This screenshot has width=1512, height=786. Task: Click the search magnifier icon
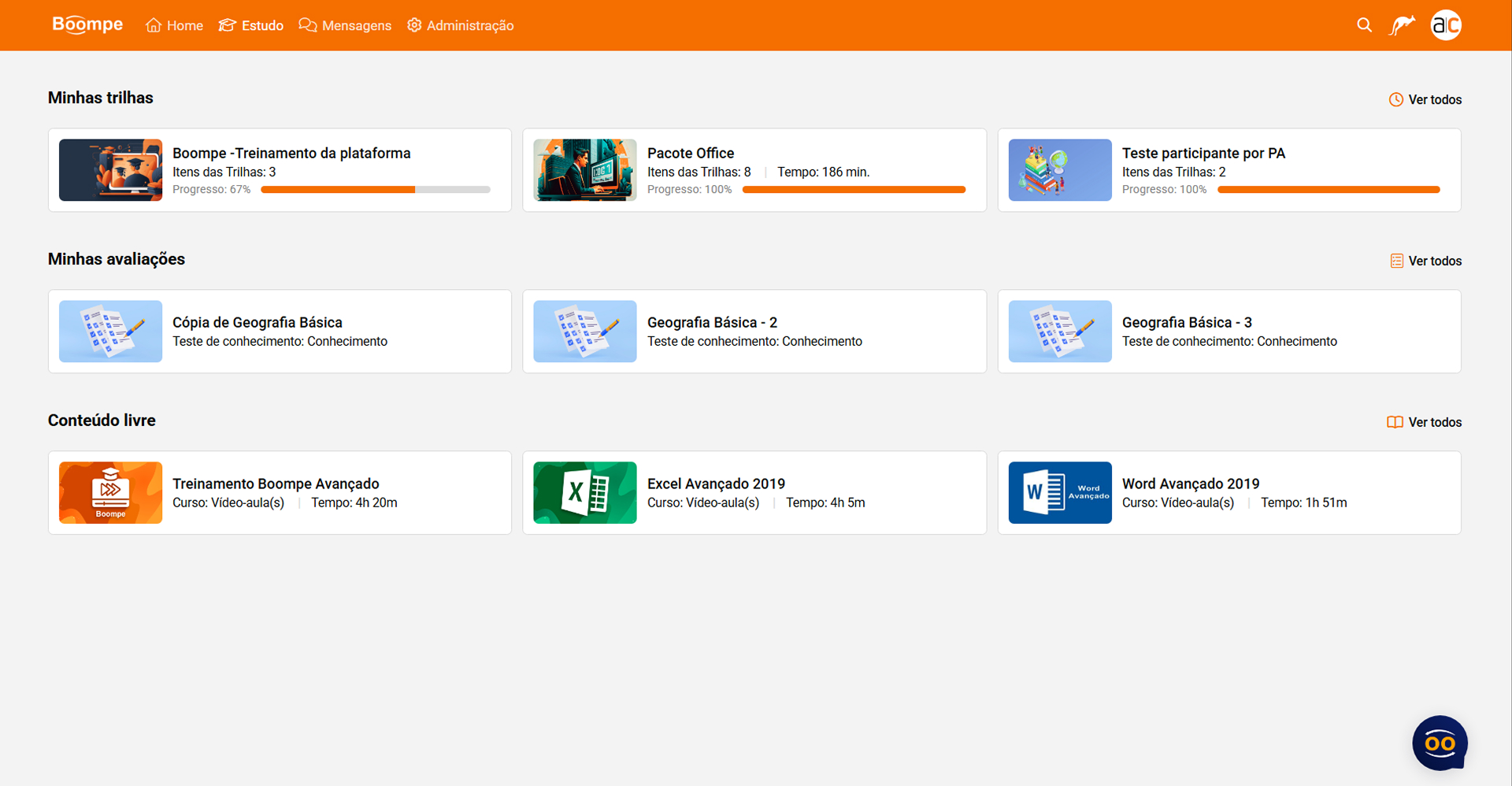click(1364, 25)
